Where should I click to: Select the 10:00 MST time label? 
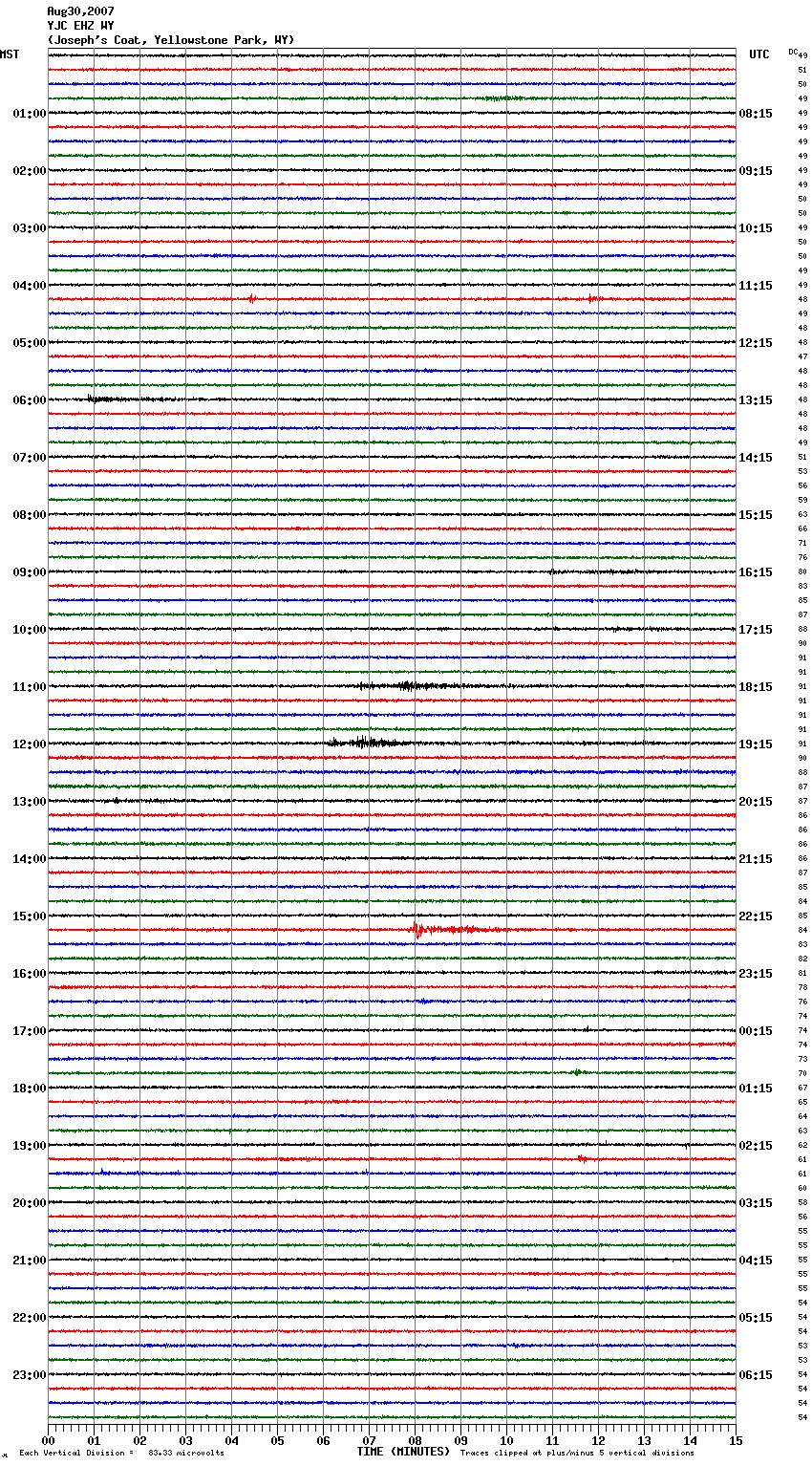click(x=30, y=630)
